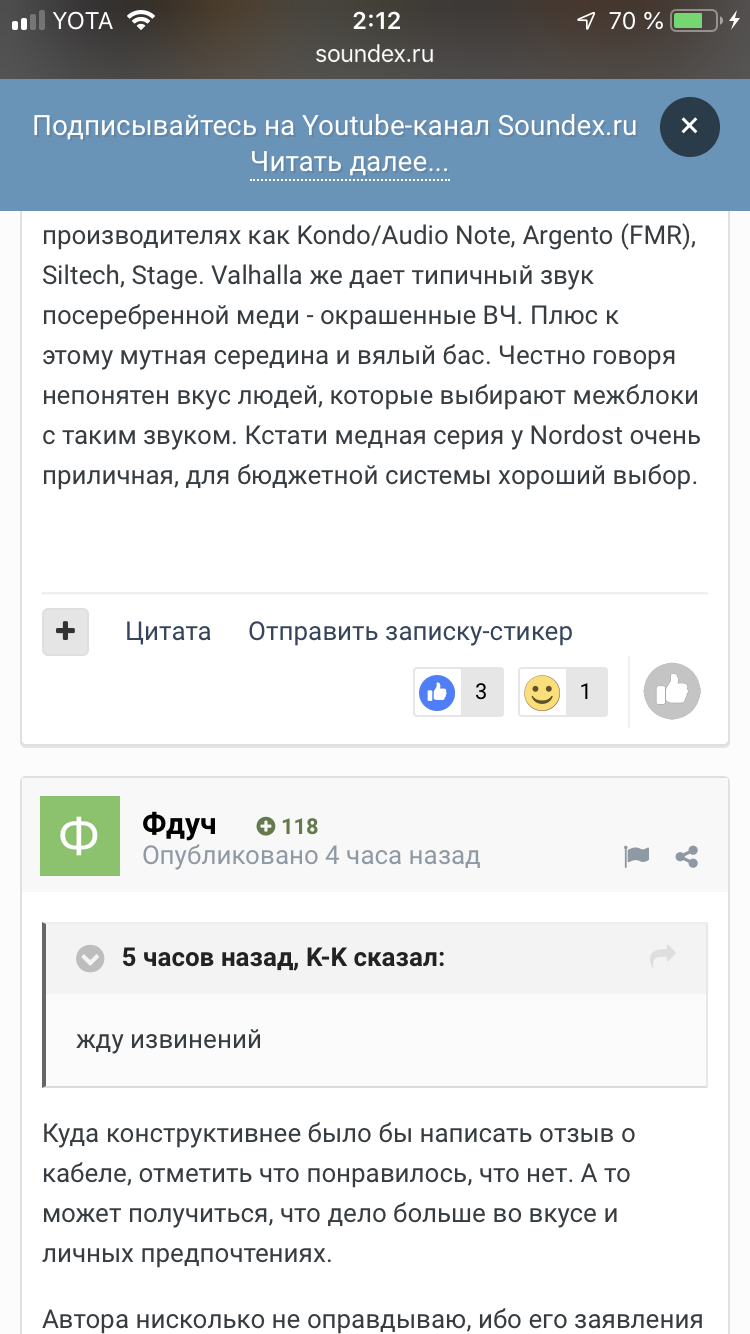750x1334 pixels.
Task: Open 'Отправить записку-стикер' link
Action: (x=410, y=632)
